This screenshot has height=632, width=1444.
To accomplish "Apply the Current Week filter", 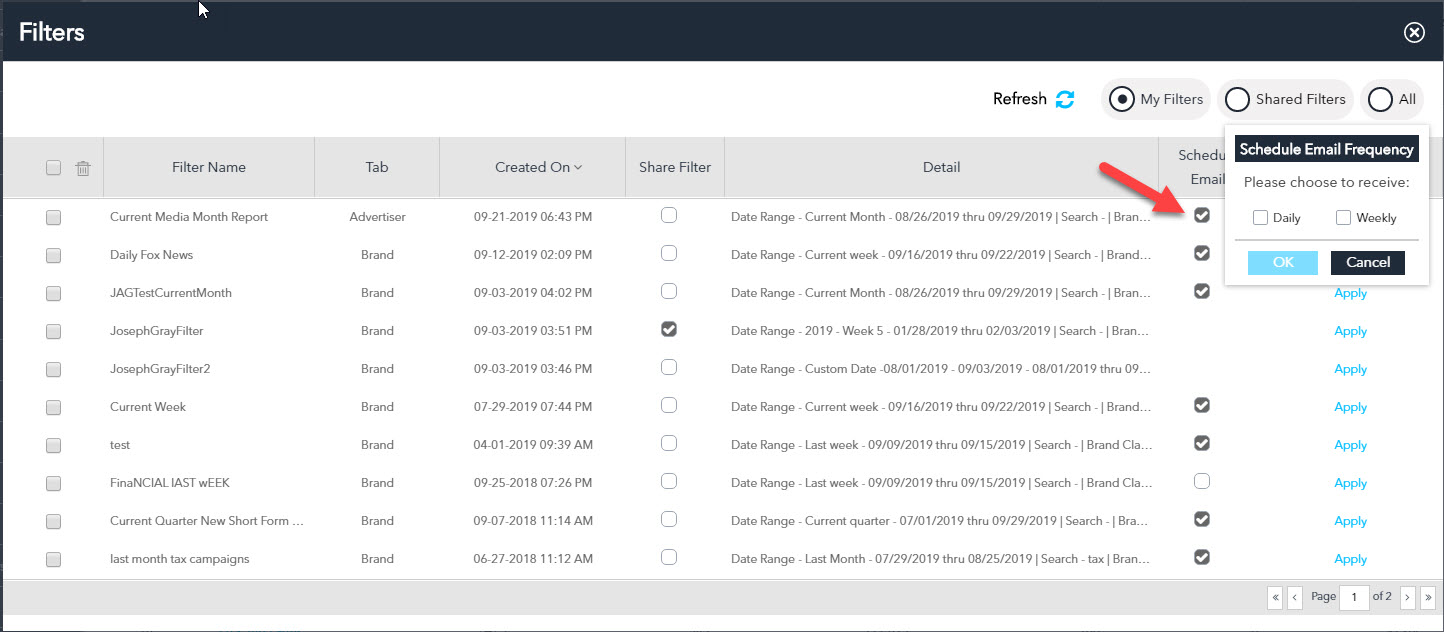I will pyautogui.click(x=1350, y=407).
